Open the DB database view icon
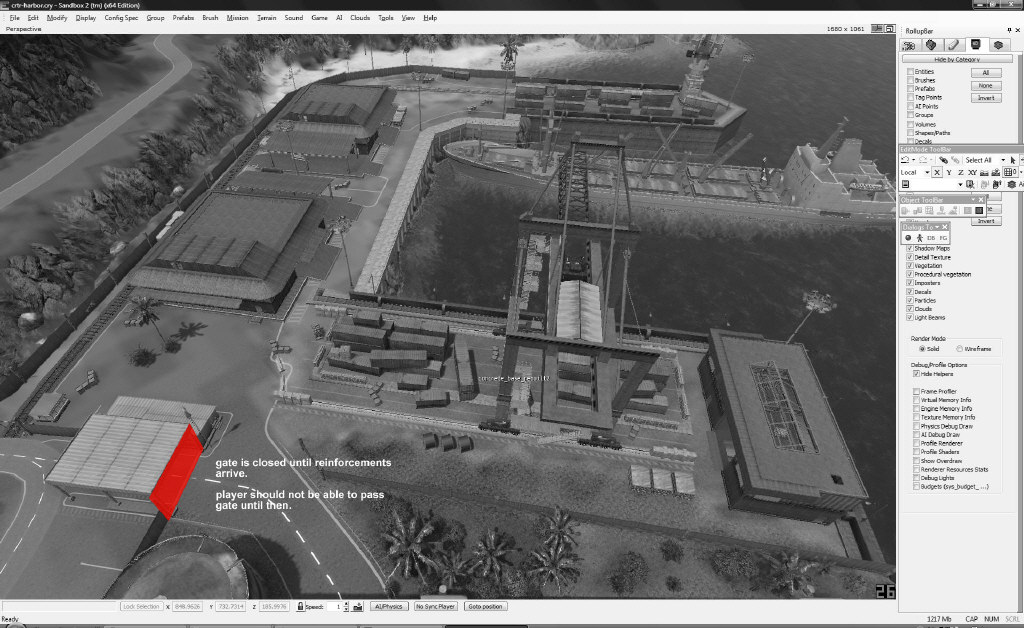1024x628 pixels. tap(931, 238)
